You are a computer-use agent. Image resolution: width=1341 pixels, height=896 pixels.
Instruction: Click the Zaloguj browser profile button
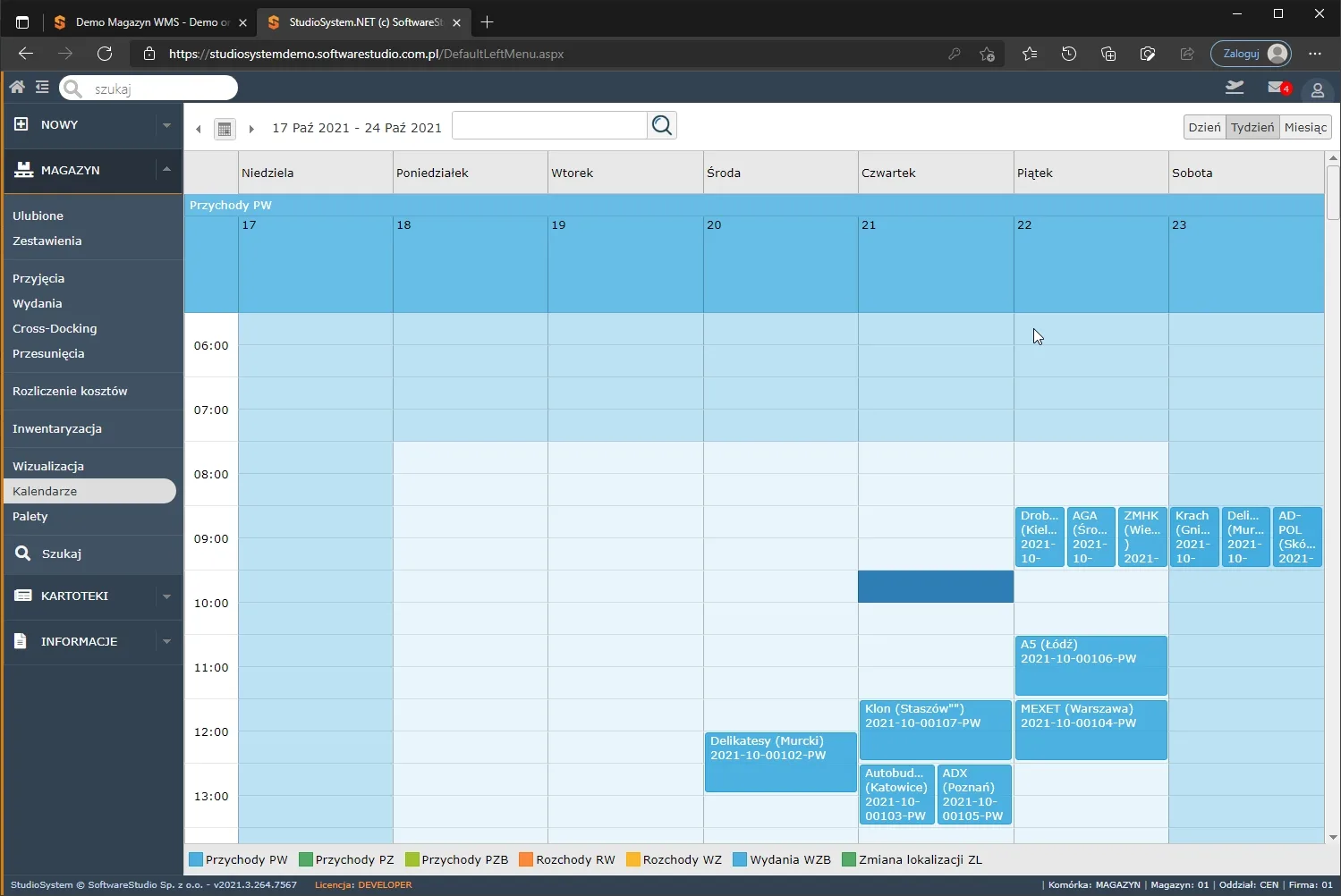click(x=1251, y=54)
